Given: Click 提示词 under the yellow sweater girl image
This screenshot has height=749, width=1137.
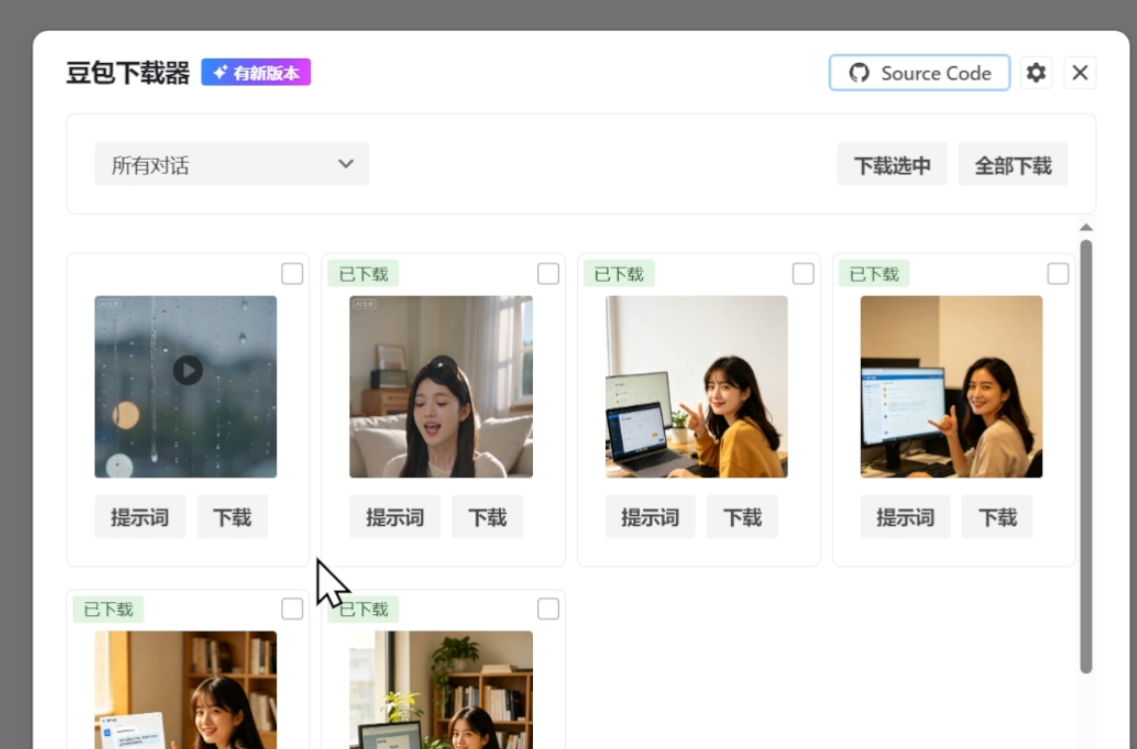Looking at the screenshot, I should [650, 517].
